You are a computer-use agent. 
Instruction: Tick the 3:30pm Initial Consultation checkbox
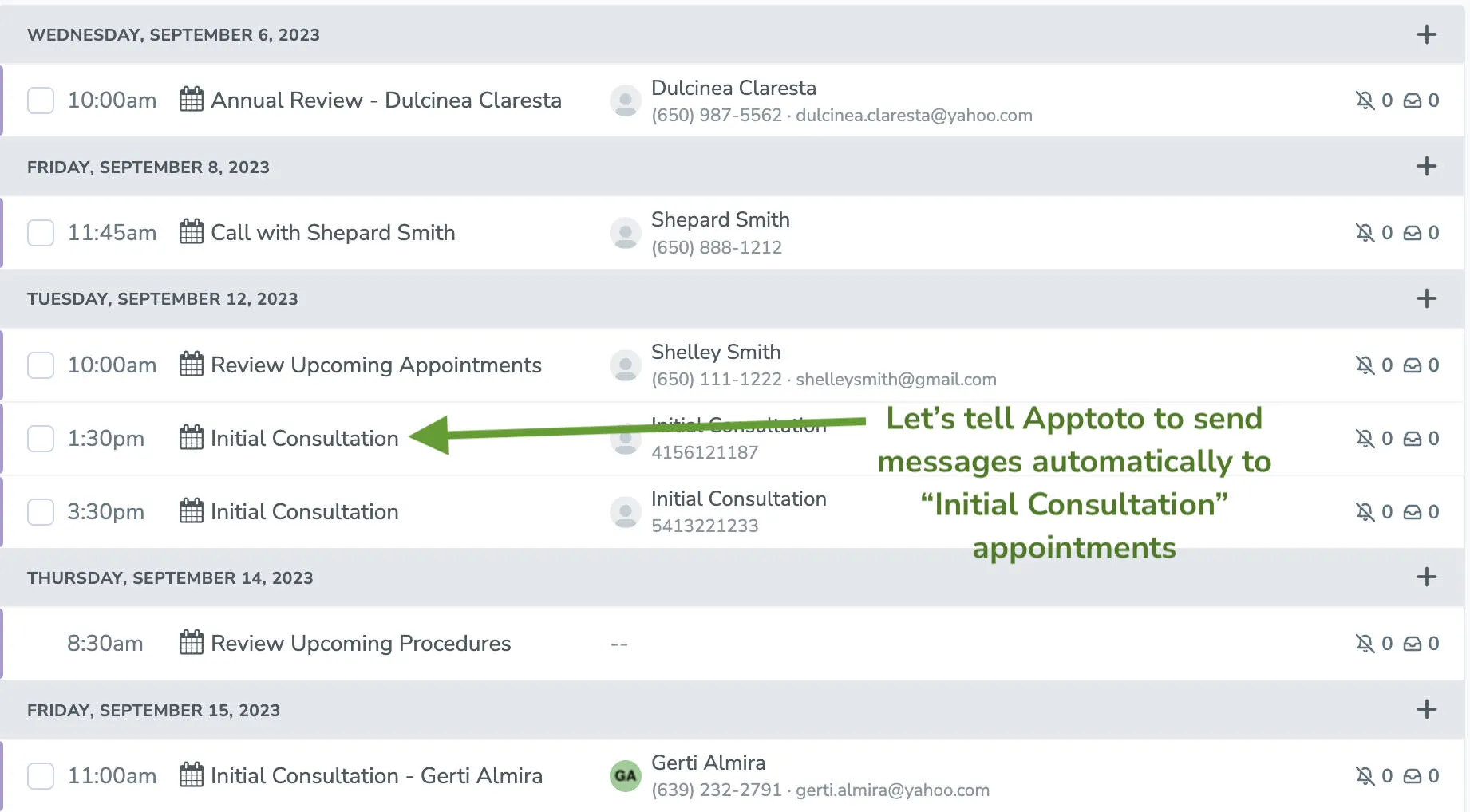click(x=40, y=511)
